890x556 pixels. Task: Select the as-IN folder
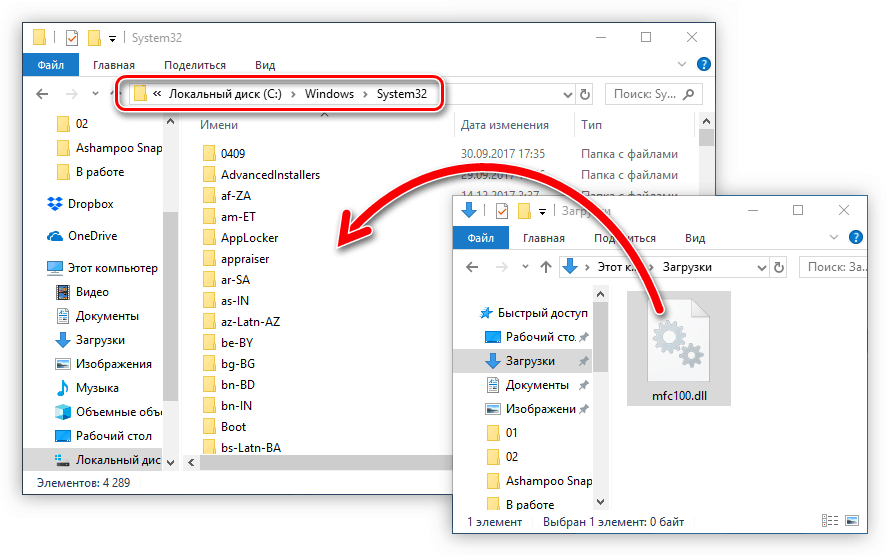tap(226, 301)
